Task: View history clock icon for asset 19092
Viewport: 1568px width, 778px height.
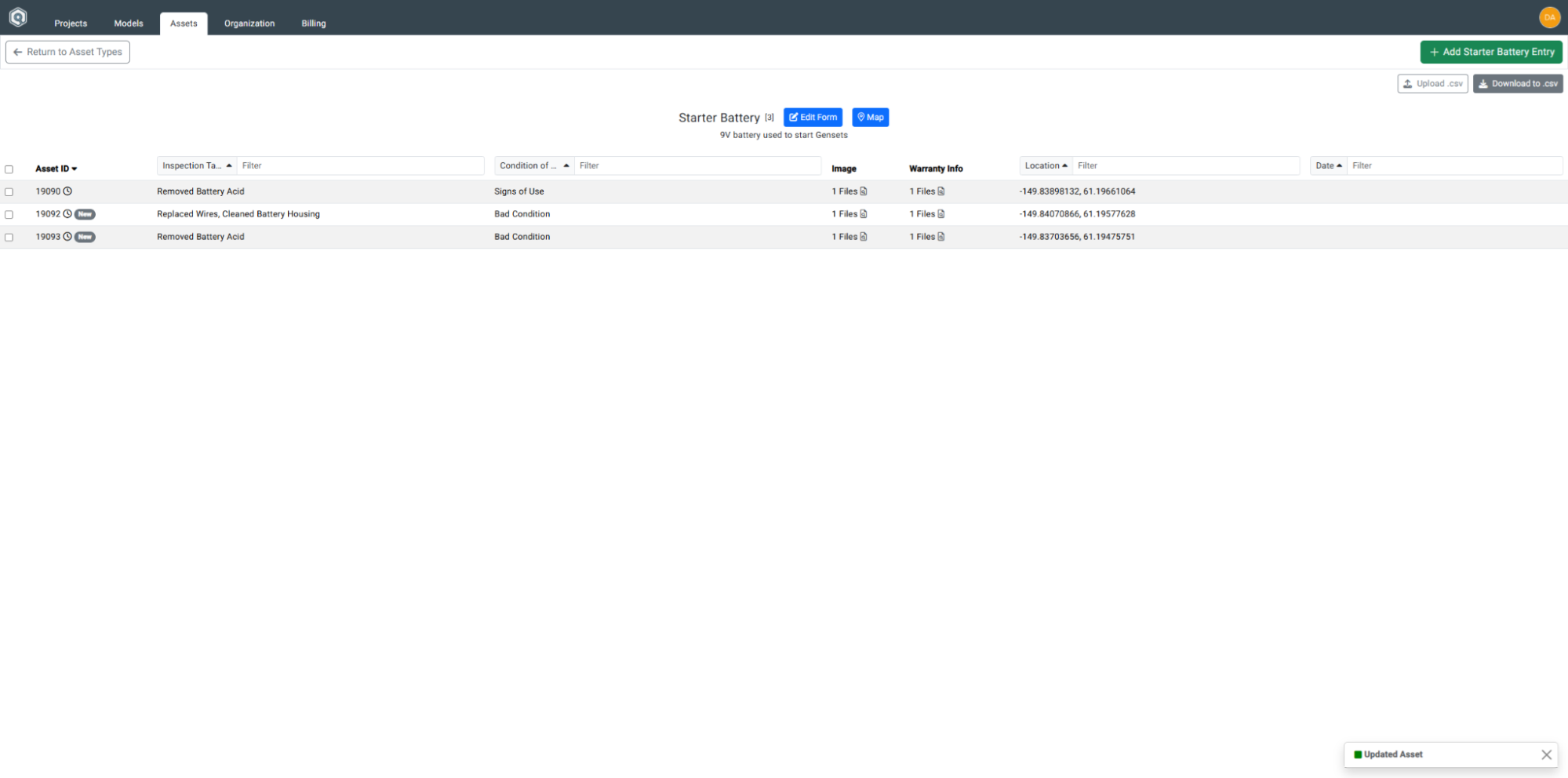Action: pyautogui.click(x=67, y=214)
